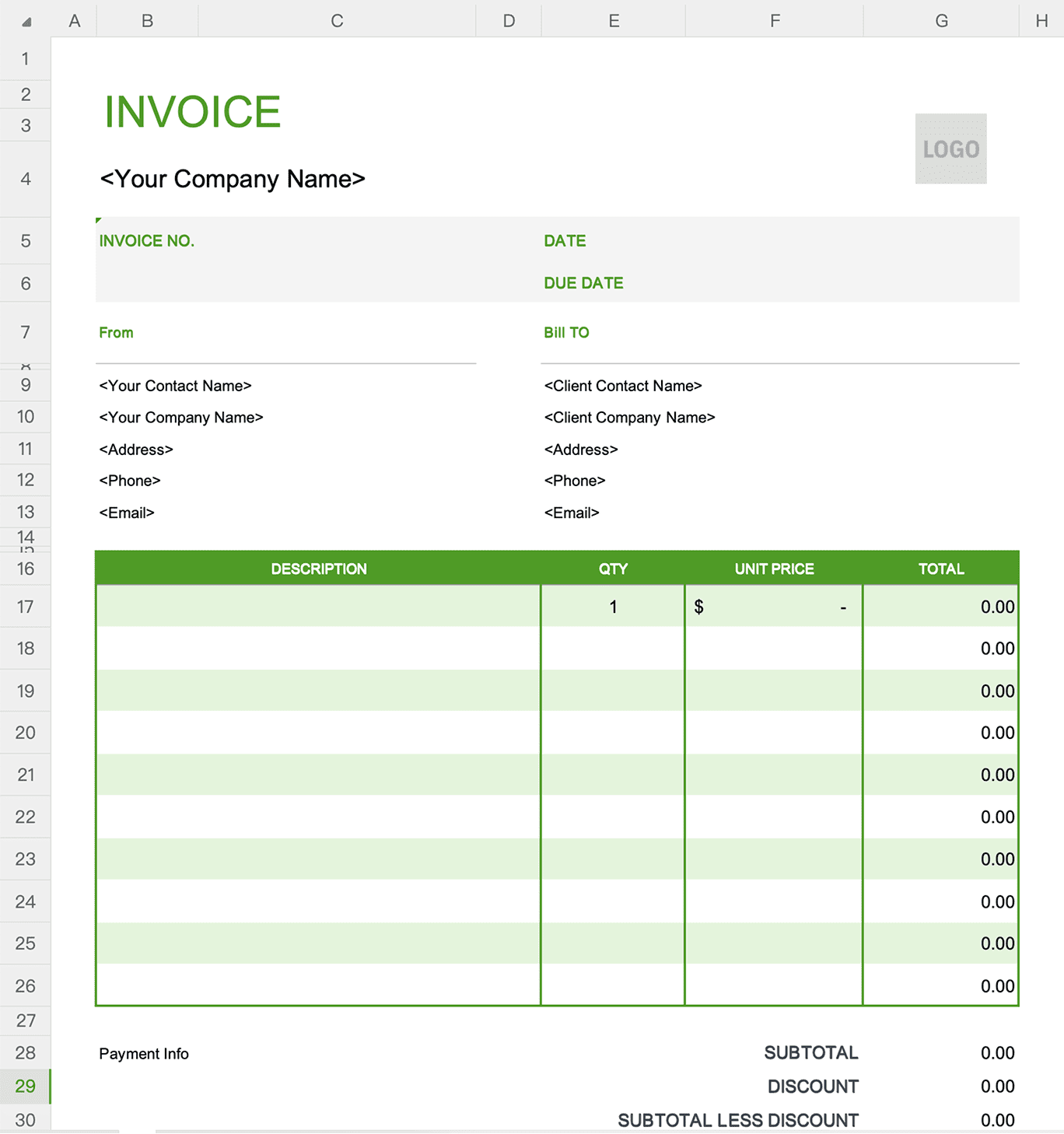
Task: Select the INVOICE NO. cell
Action: point(146,241)
